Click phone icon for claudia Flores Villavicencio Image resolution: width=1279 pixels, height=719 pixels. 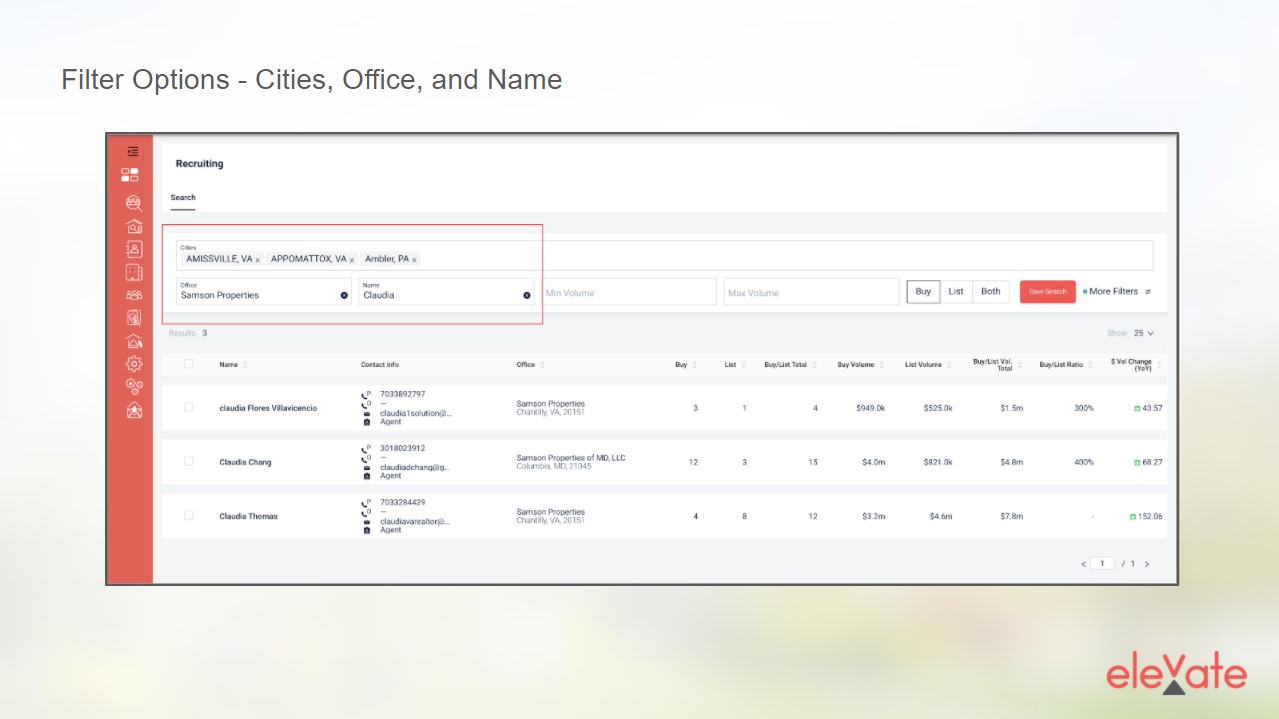point(366,394)
